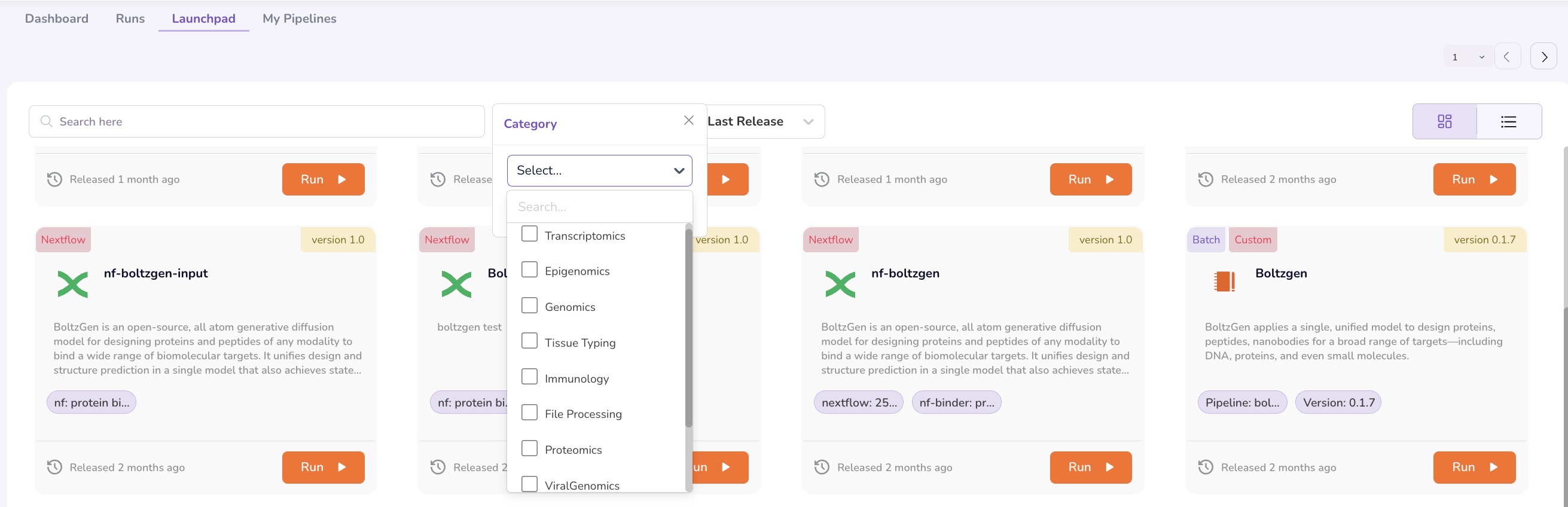
Task: Run pipeline in third column top card
Action: pyautogui.click(x=1091, y=179)
